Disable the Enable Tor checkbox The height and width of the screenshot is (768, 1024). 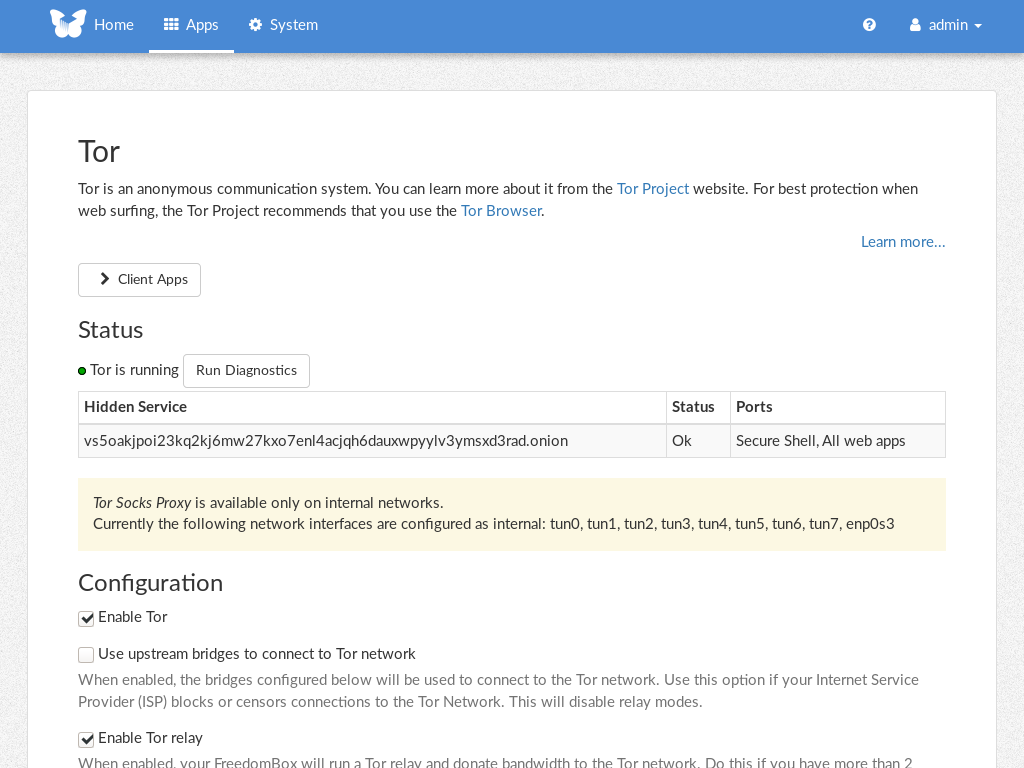click(x=86, y=619)
